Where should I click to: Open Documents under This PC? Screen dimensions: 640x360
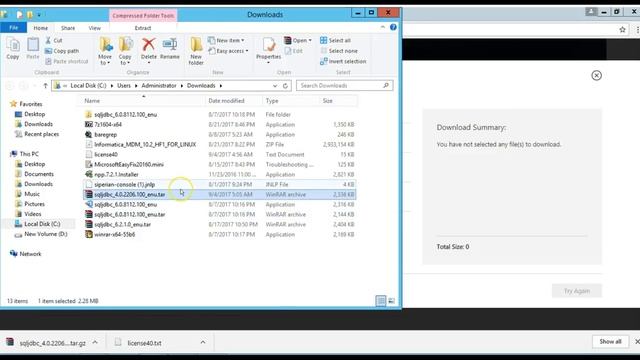pyautogui.click(x=34, y=174)
